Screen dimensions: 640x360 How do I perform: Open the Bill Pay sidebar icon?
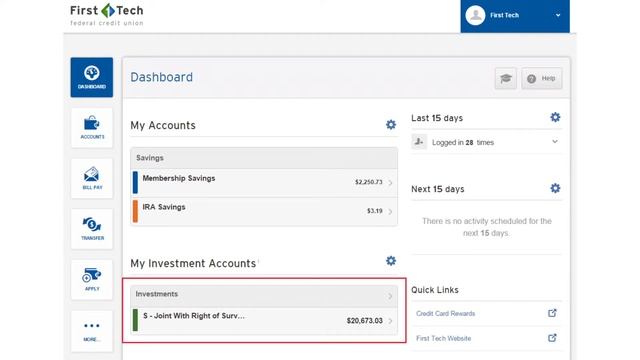click(92, 178)
